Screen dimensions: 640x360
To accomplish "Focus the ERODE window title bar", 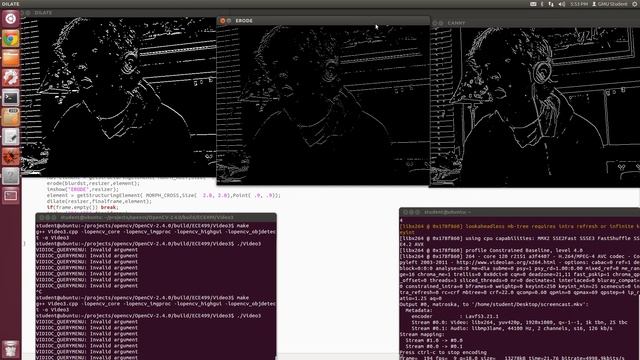I will [x=323, y=20].
